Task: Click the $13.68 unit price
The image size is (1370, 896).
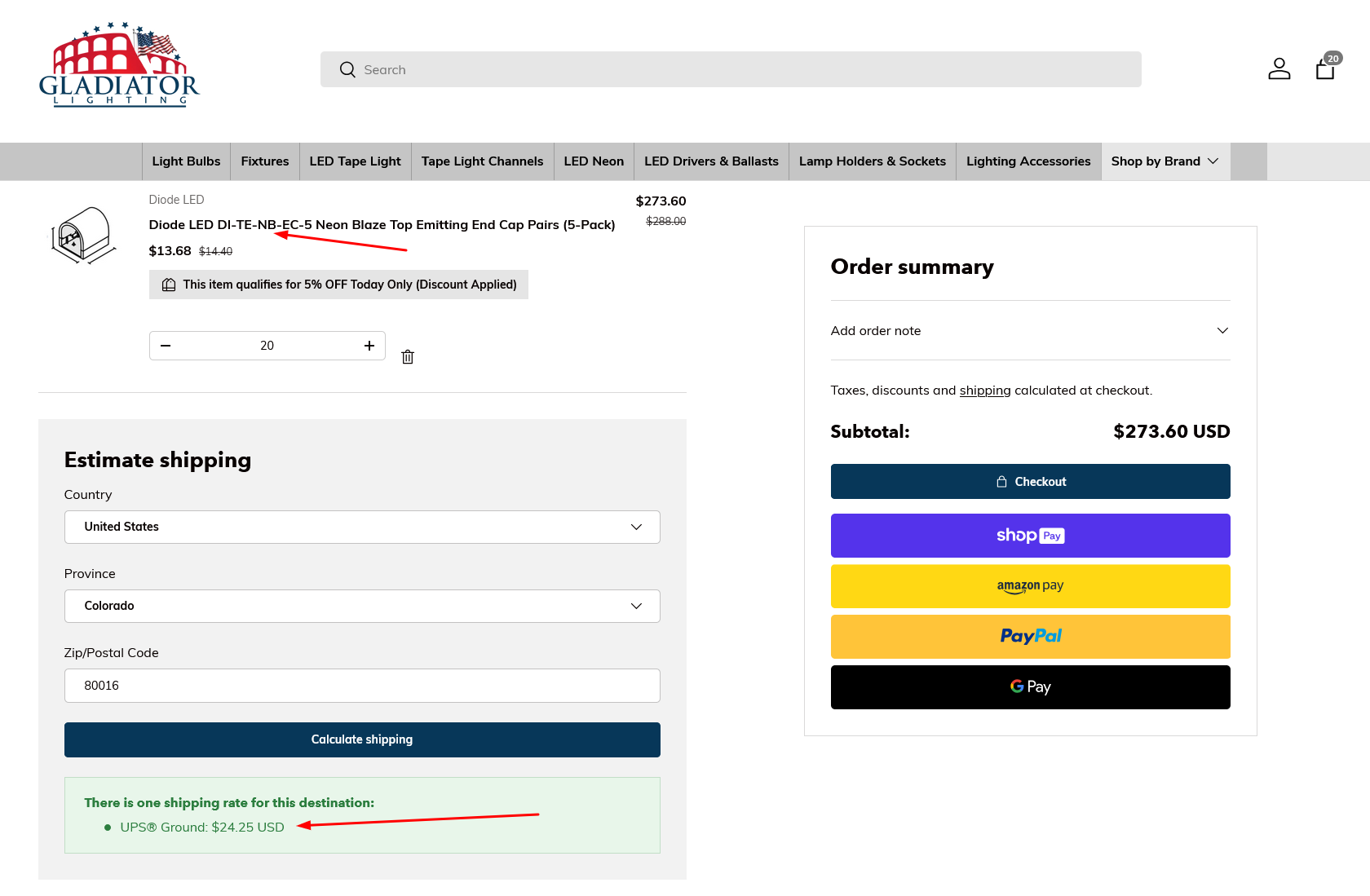Action: pyautogui.click(x=170, y=251)
